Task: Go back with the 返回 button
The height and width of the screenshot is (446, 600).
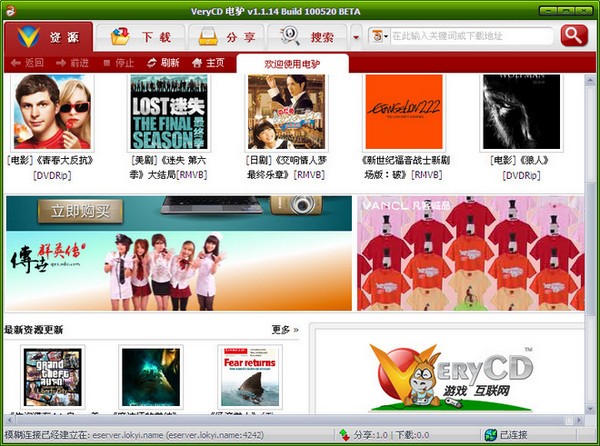Action: point(27,63)
